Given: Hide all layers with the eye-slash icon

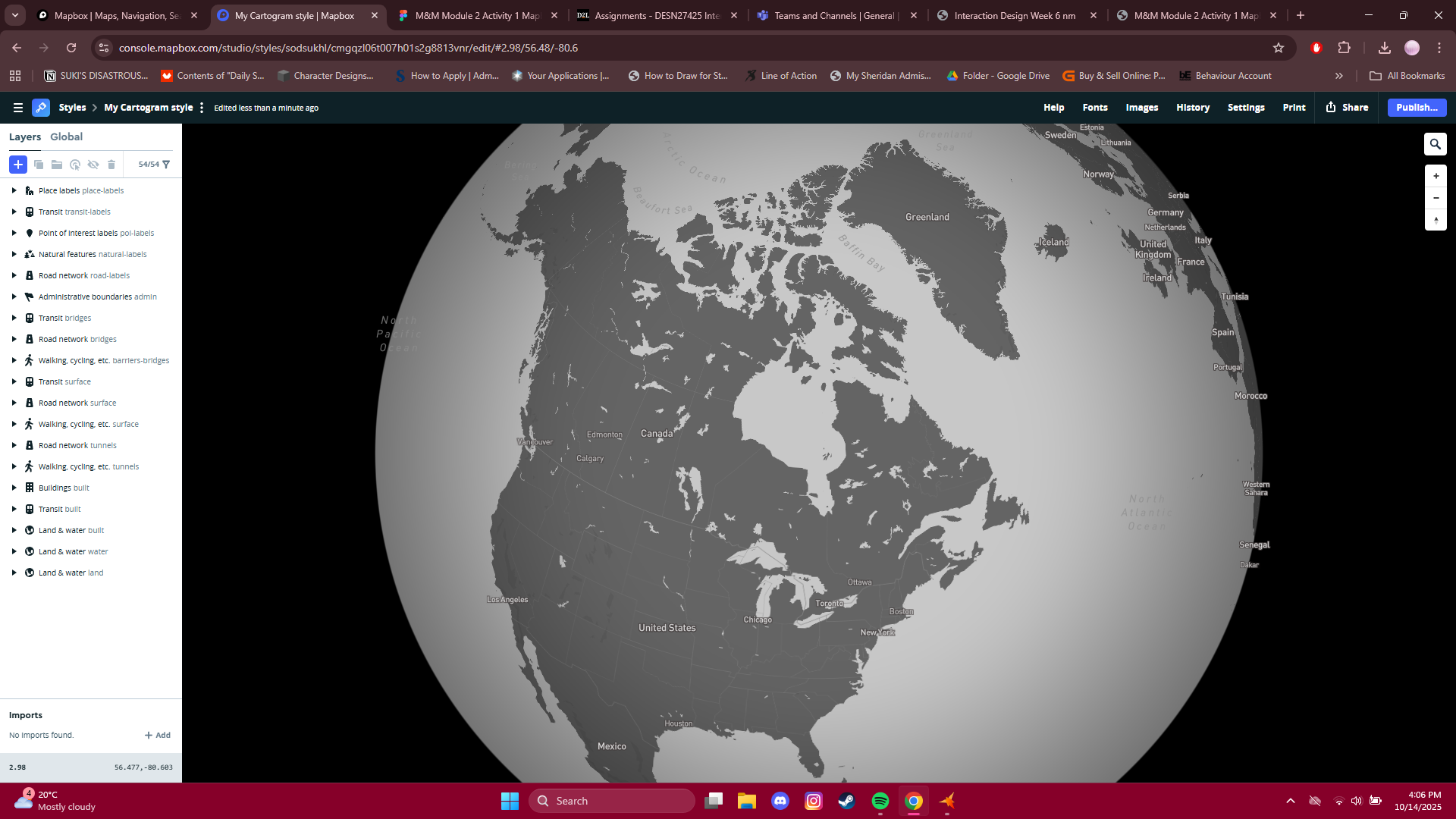Looking at the screenshot, I should pos(93,165).
